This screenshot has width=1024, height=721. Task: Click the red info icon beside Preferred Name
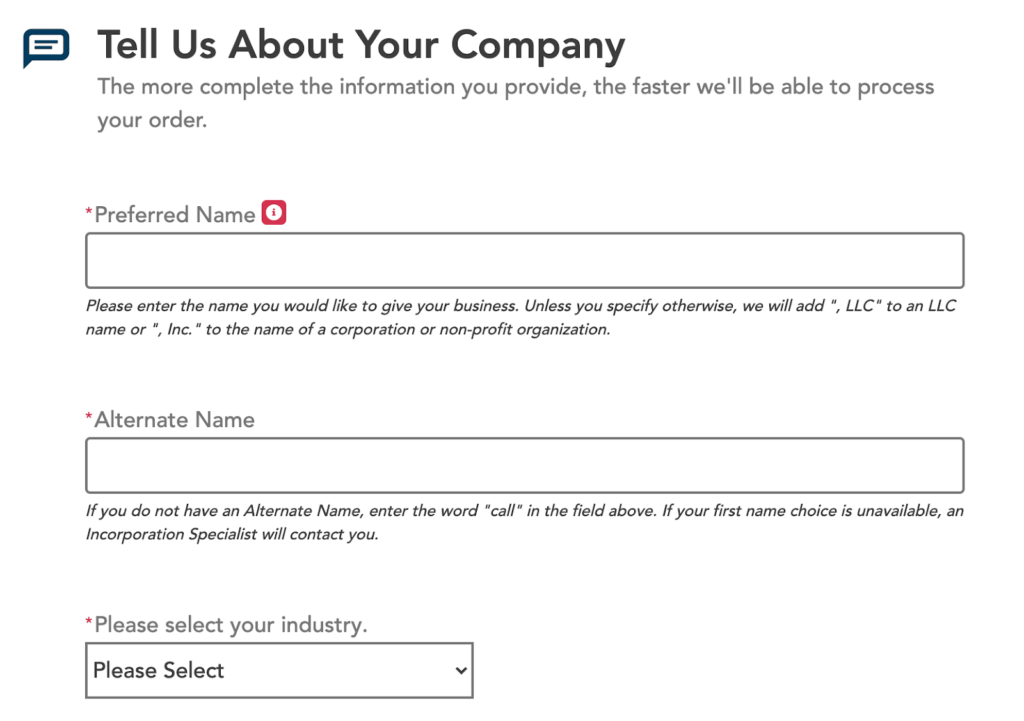(274, 212)
